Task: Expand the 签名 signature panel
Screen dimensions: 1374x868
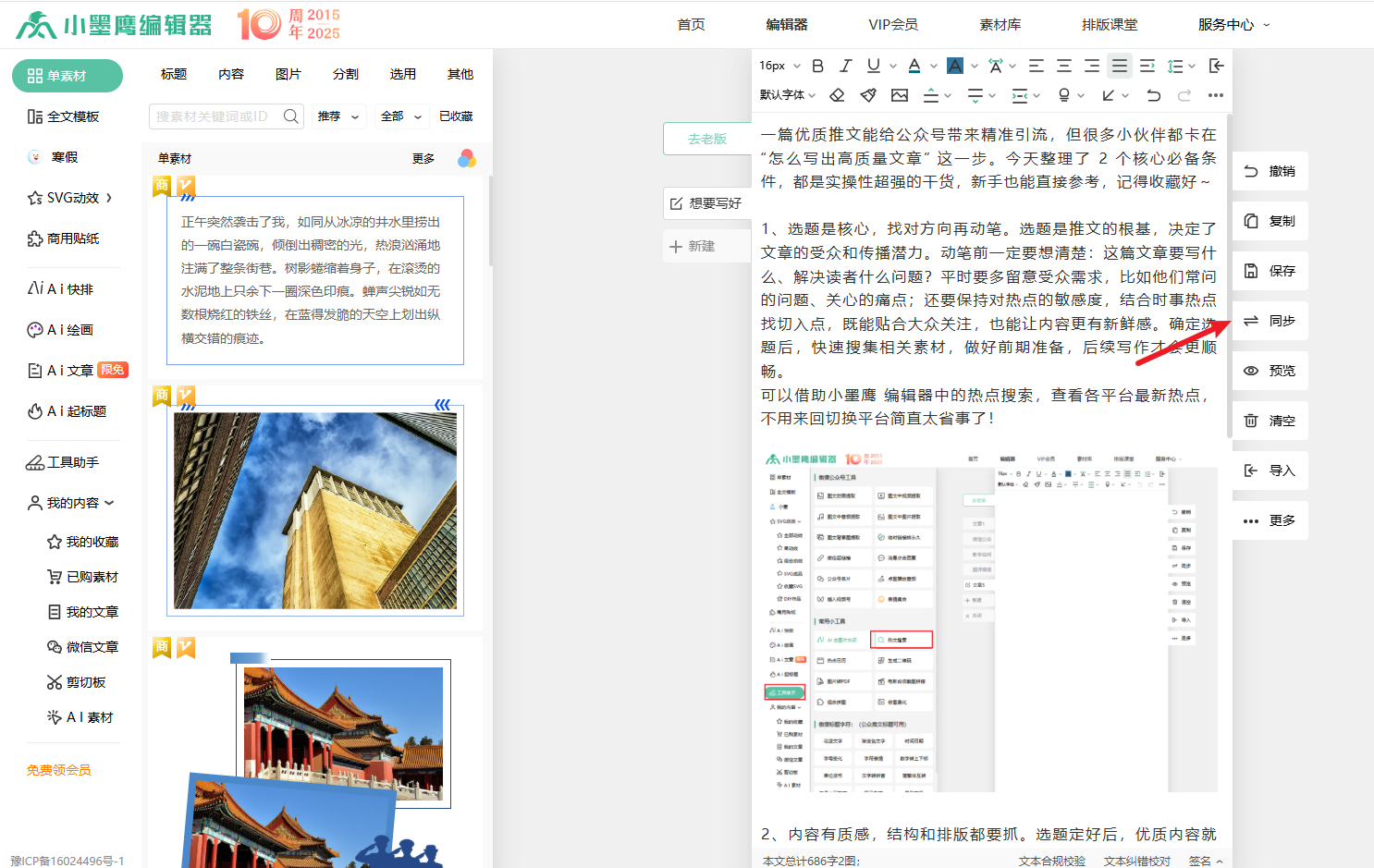Action: [x=1206, y=861]
